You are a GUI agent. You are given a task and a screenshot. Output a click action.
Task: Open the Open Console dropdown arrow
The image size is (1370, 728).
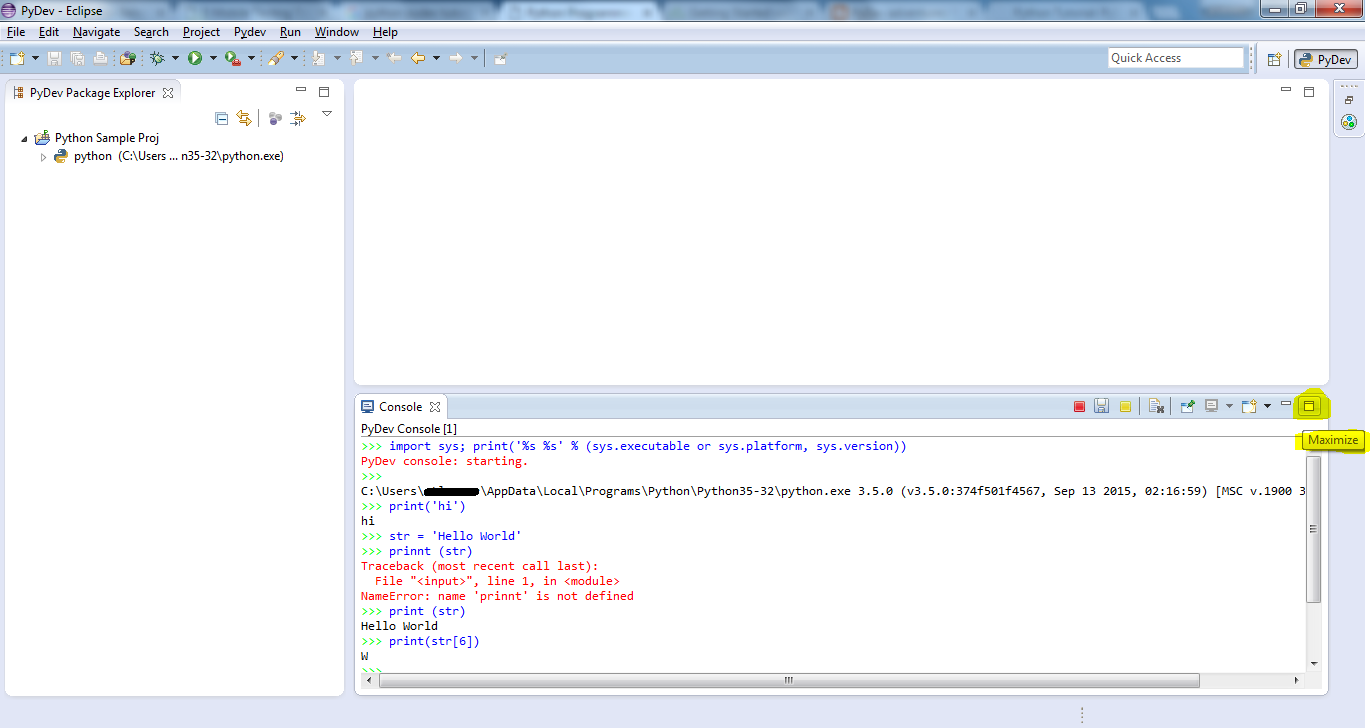coord(1267,406)
